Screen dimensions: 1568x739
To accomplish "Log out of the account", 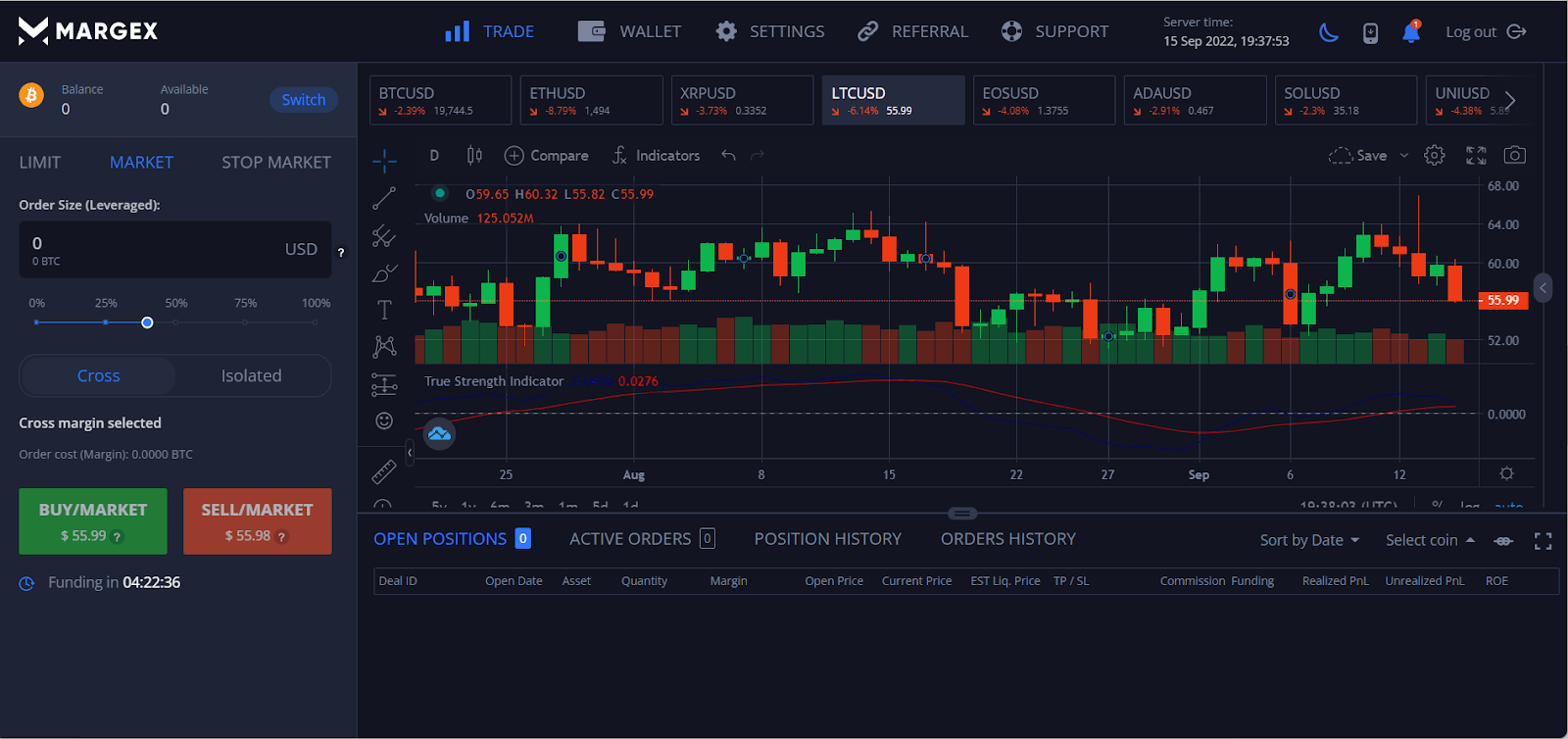I will (x=1486, y=32).
